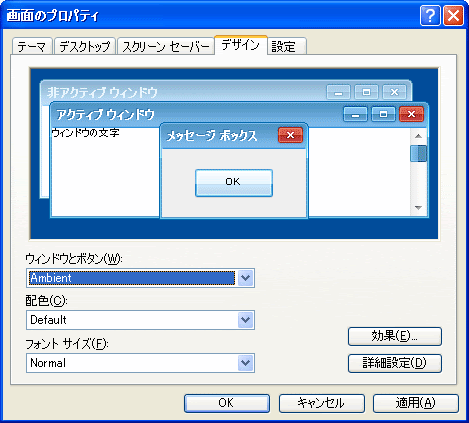Confirm with the bottom OK button
This screenshot has height=423, width=469.
point(227,403)
